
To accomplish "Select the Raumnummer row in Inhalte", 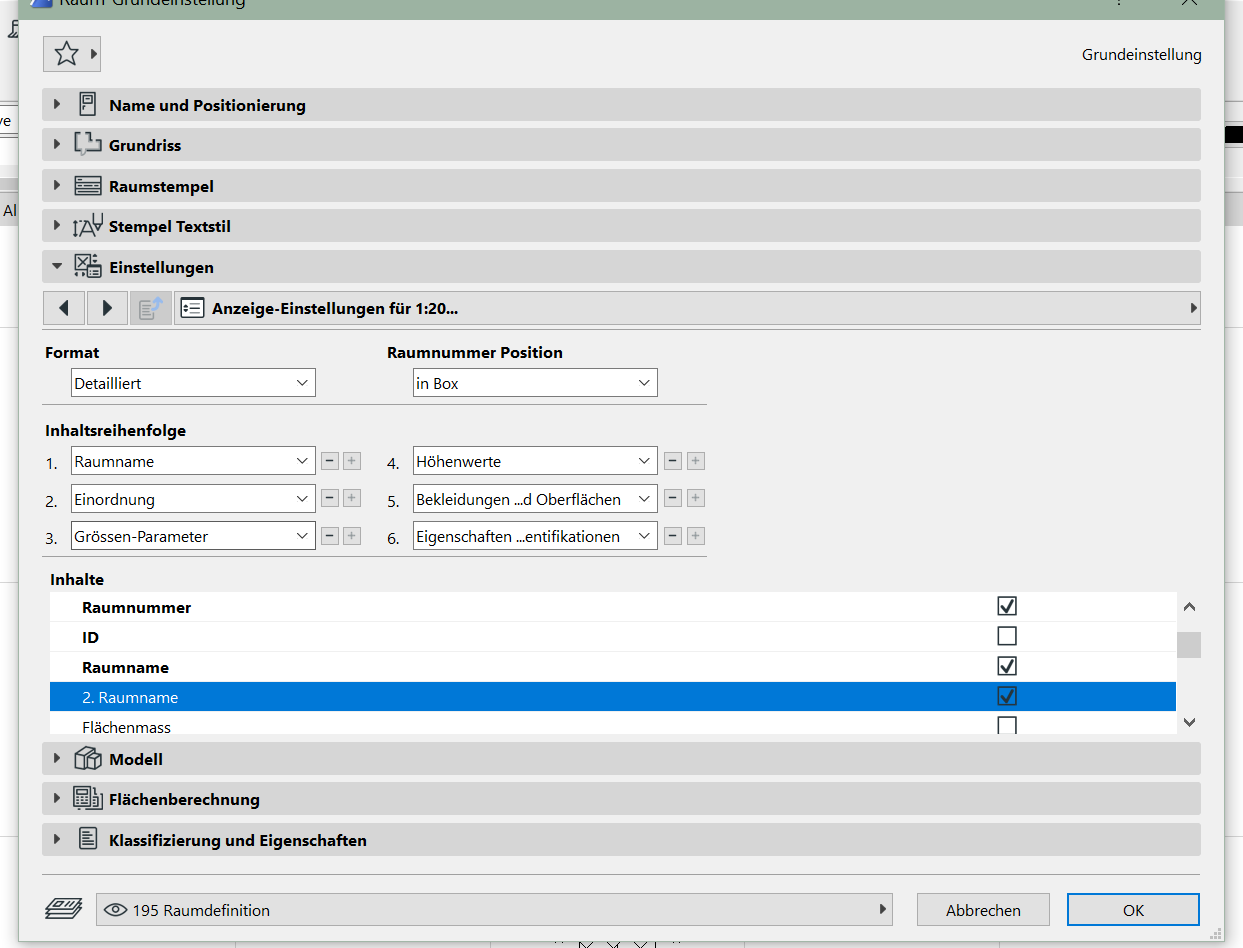I will point(613,607).
